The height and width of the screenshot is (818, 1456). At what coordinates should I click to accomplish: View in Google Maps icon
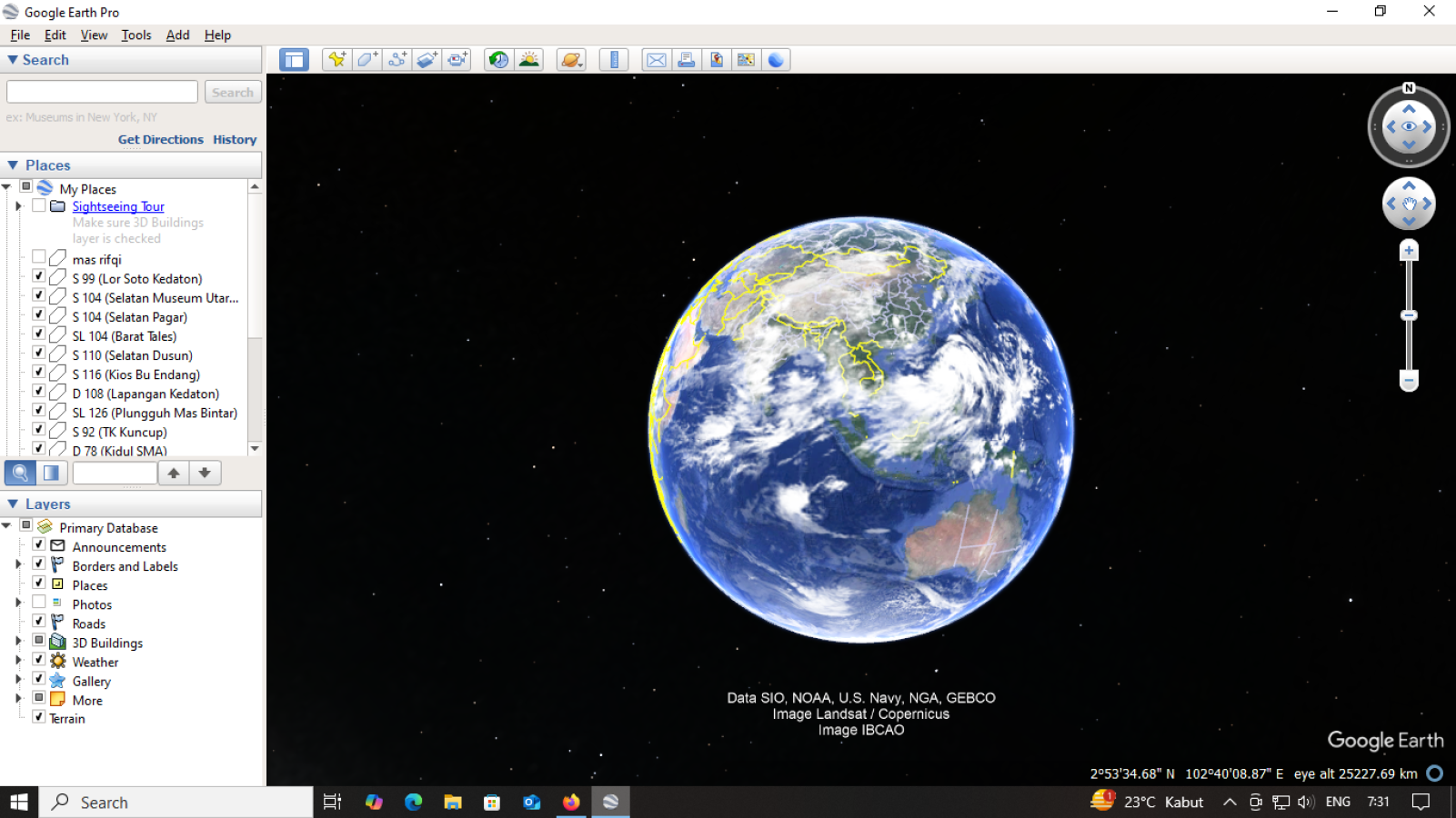coord(746,60)
